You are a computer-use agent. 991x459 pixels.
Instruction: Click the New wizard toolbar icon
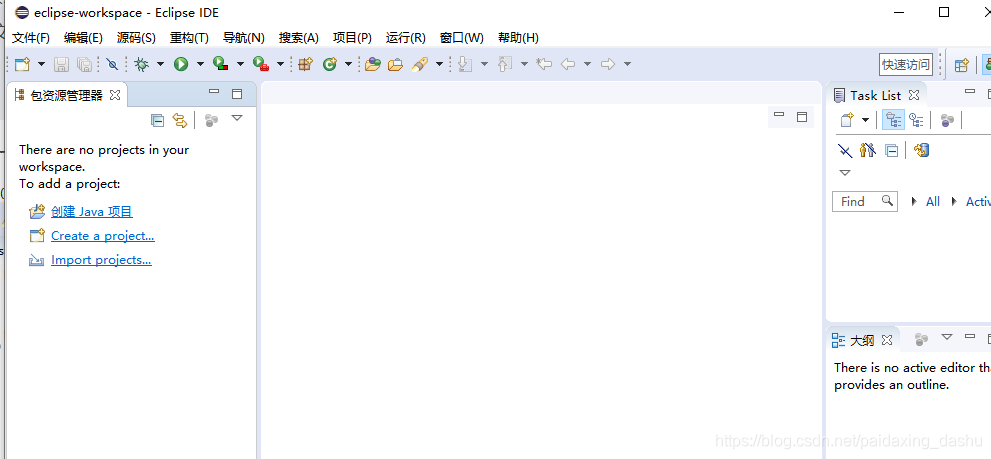point(23,64)
